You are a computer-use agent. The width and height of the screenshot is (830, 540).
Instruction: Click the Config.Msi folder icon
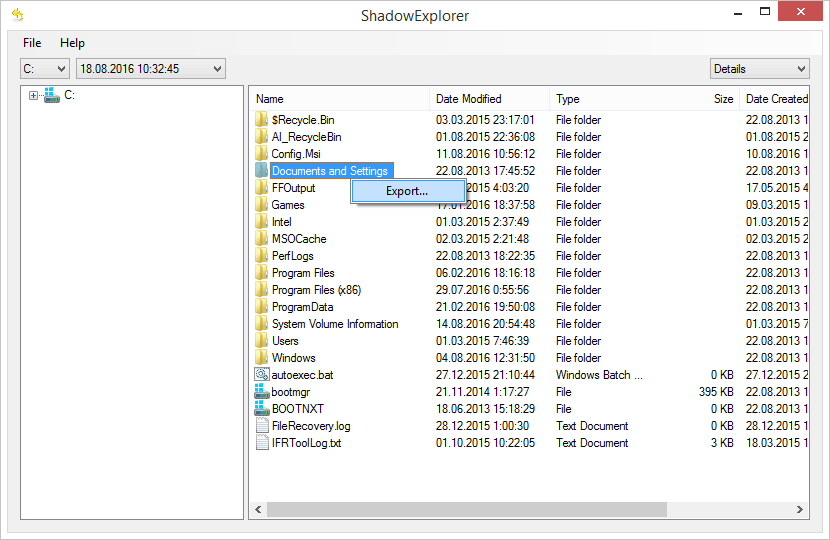pyautogui.click(x=261, y=154)
